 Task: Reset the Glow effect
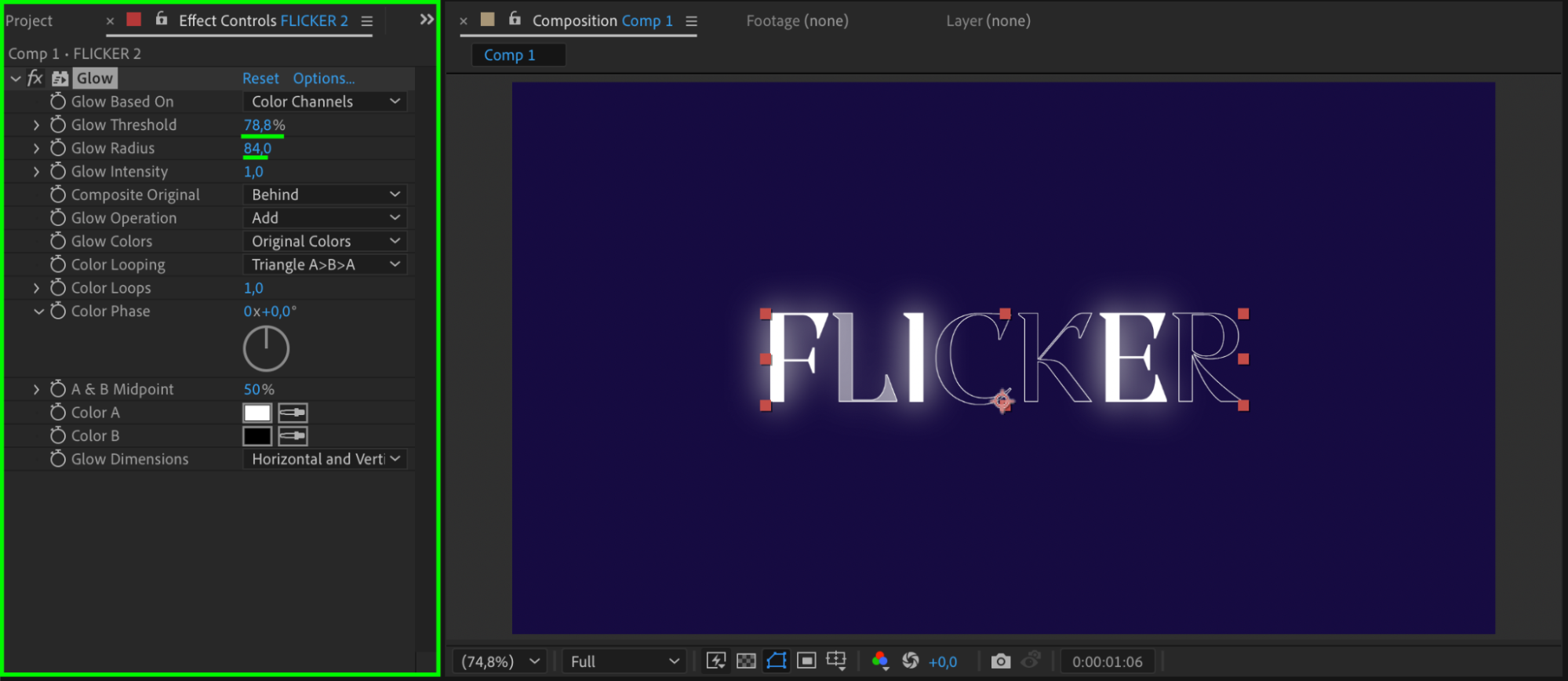[x=260, y=78]
